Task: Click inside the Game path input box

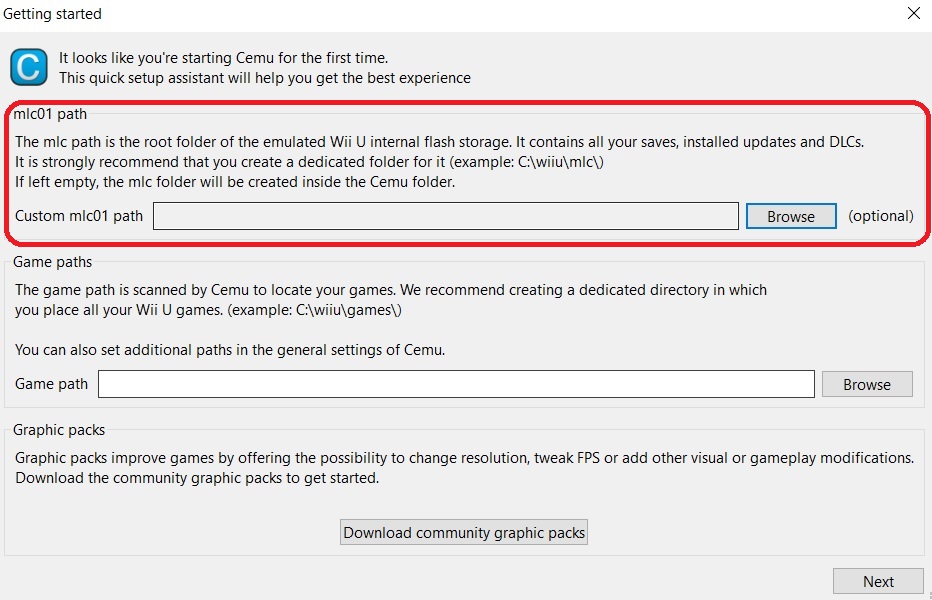Action: [x=456, y=384]
